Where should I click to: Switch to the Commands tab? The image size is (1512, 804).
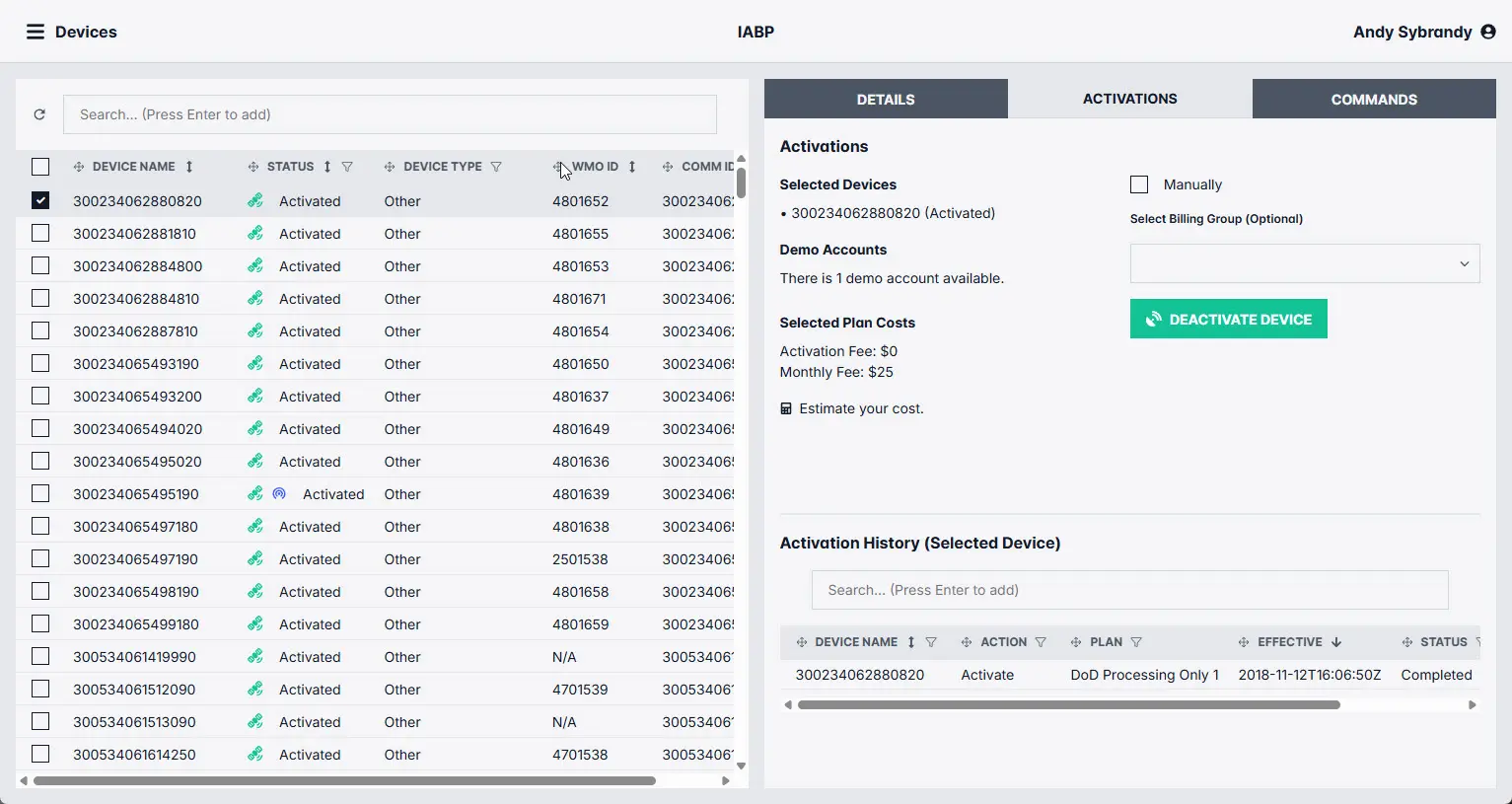point(1373,100)
